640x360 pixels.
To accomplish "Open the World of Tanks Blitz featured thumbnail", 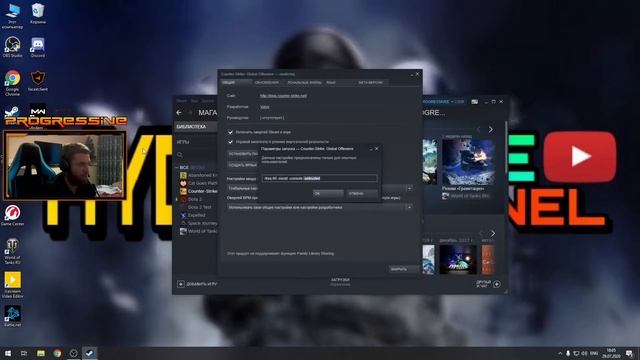I will tap(468, 162).
